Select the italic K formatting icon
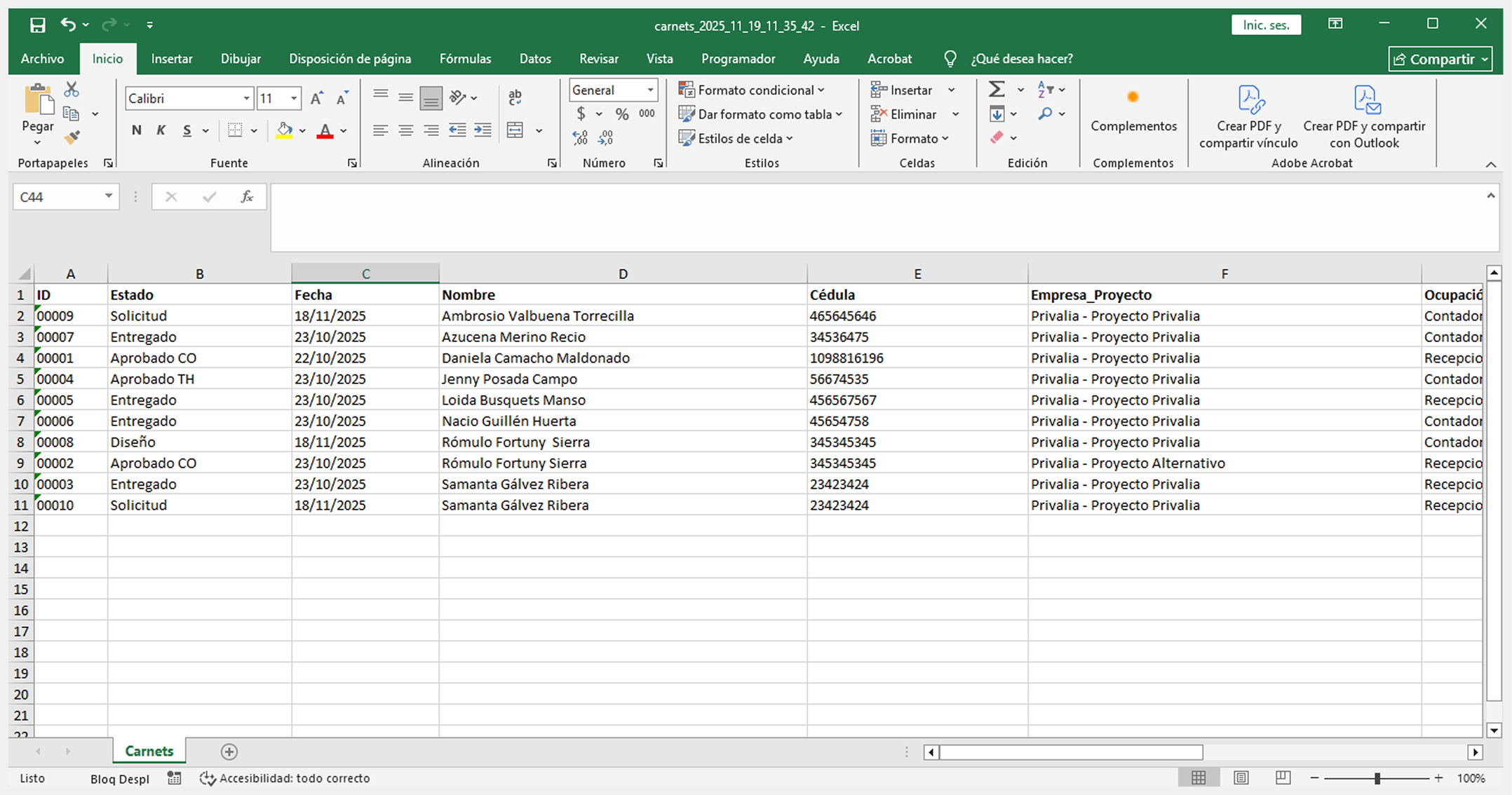Screen dimensions: 1512x795 [x=161, y=130]
